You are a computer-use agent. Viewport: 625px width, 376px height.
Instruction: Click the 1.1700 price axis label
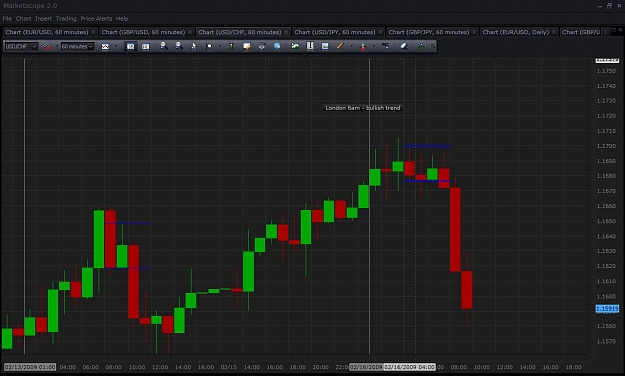tap(606, 146)
